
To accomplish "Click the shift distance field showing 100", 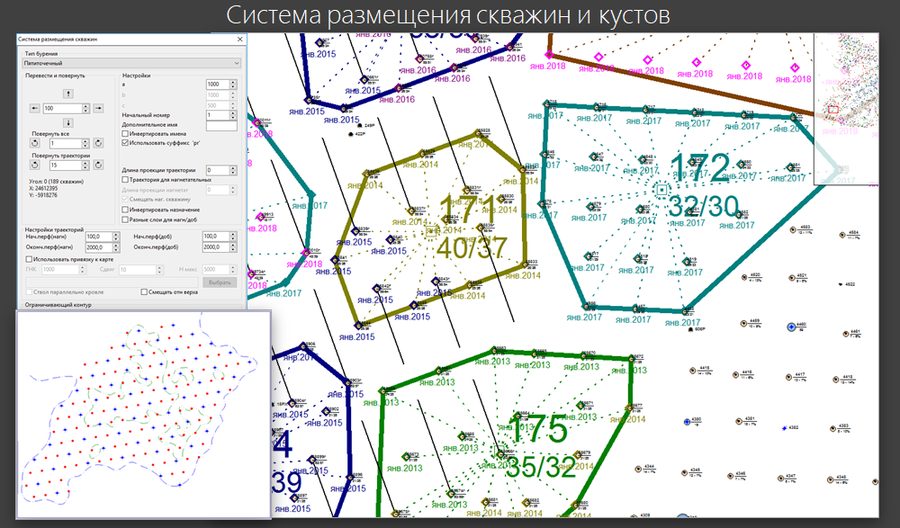I will (x=63, y=108).
